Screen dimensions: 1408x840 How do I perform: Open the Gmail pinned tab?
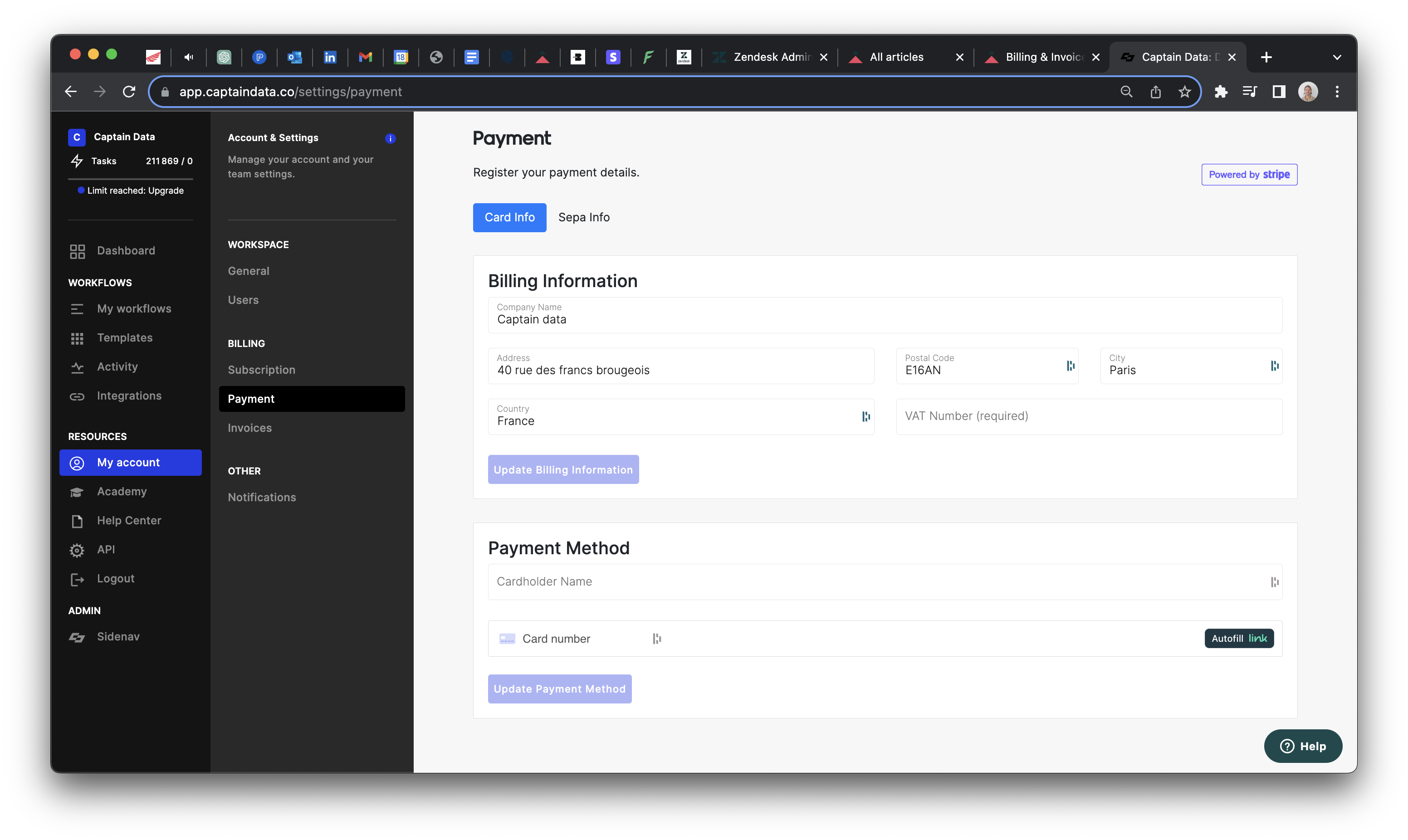[366, 57]
